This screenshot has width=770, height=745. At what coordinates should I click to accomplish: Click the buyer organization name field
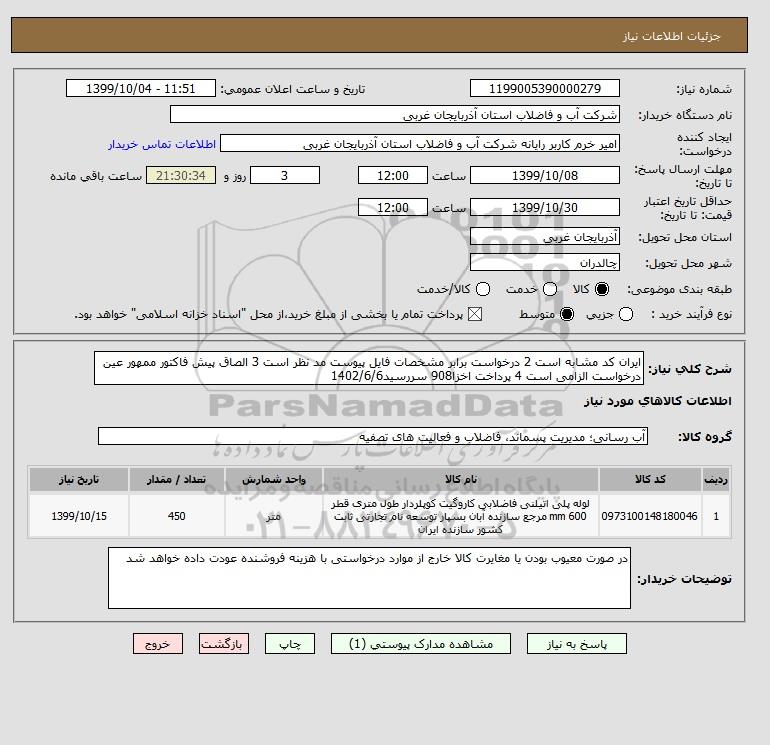coord(395,115)
